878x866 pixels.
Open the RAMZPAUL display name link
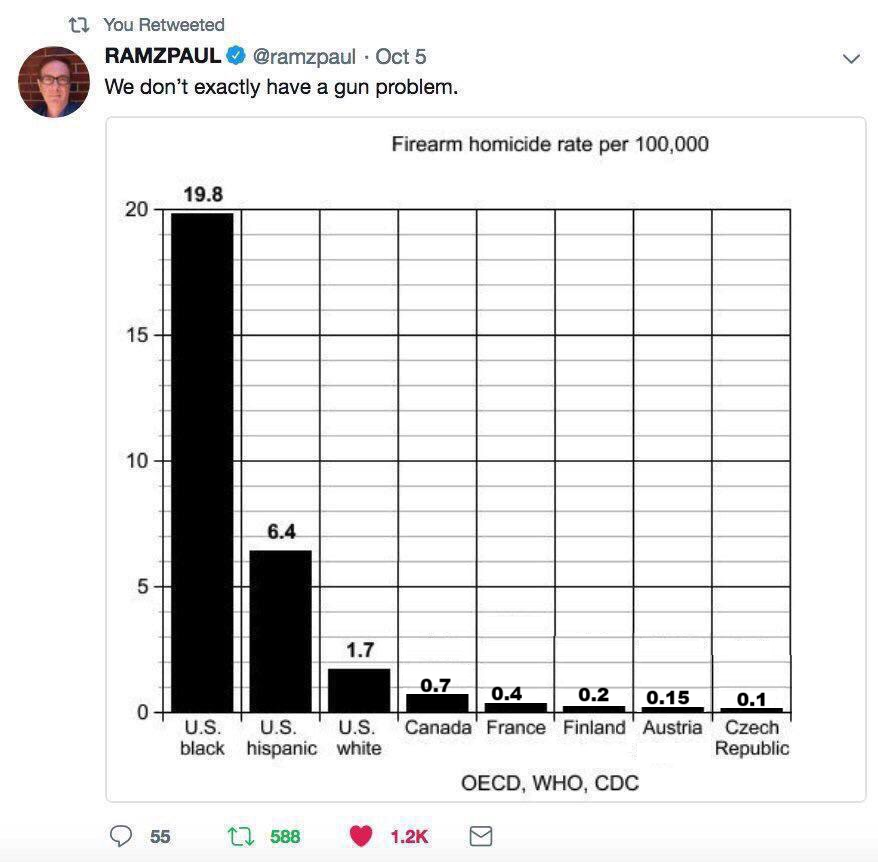point(162,56)
